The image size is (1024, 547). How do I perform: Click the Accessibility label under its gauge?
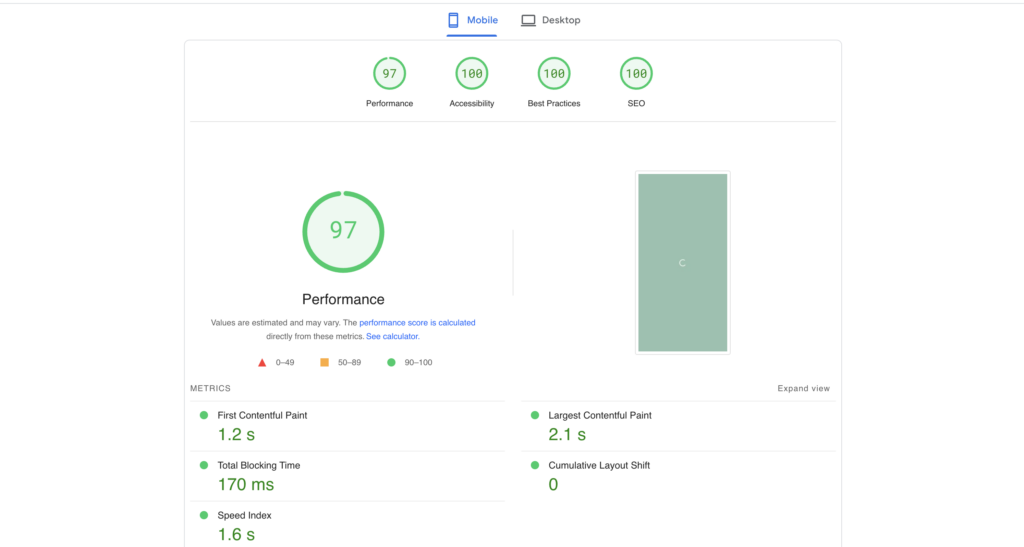pyautogui.click(x=472, y=103)
